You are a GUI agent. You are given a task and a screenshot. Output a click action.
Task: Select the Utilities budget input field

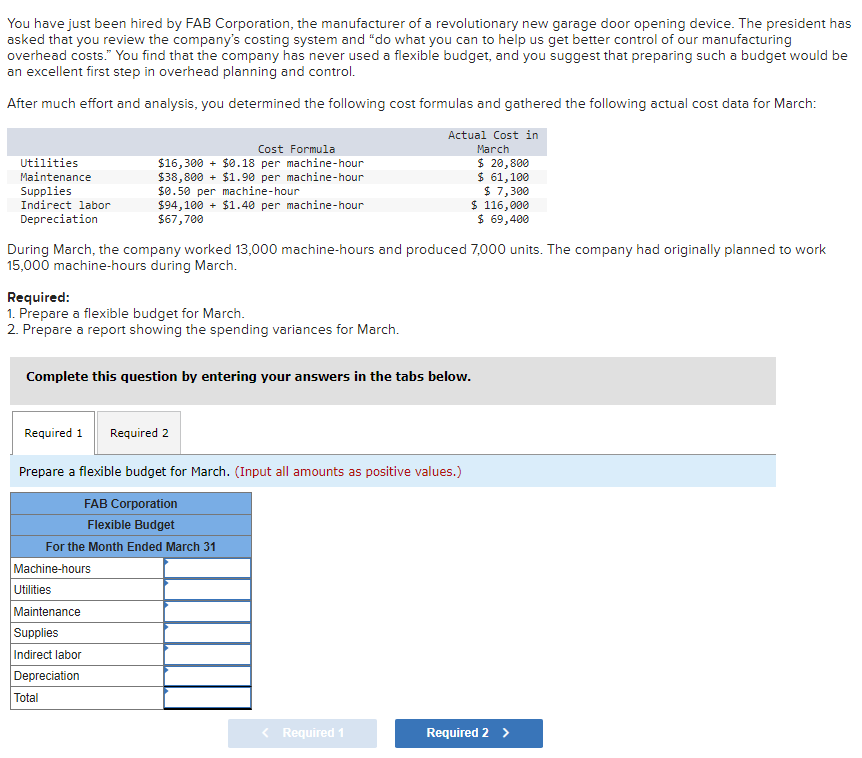207,590
